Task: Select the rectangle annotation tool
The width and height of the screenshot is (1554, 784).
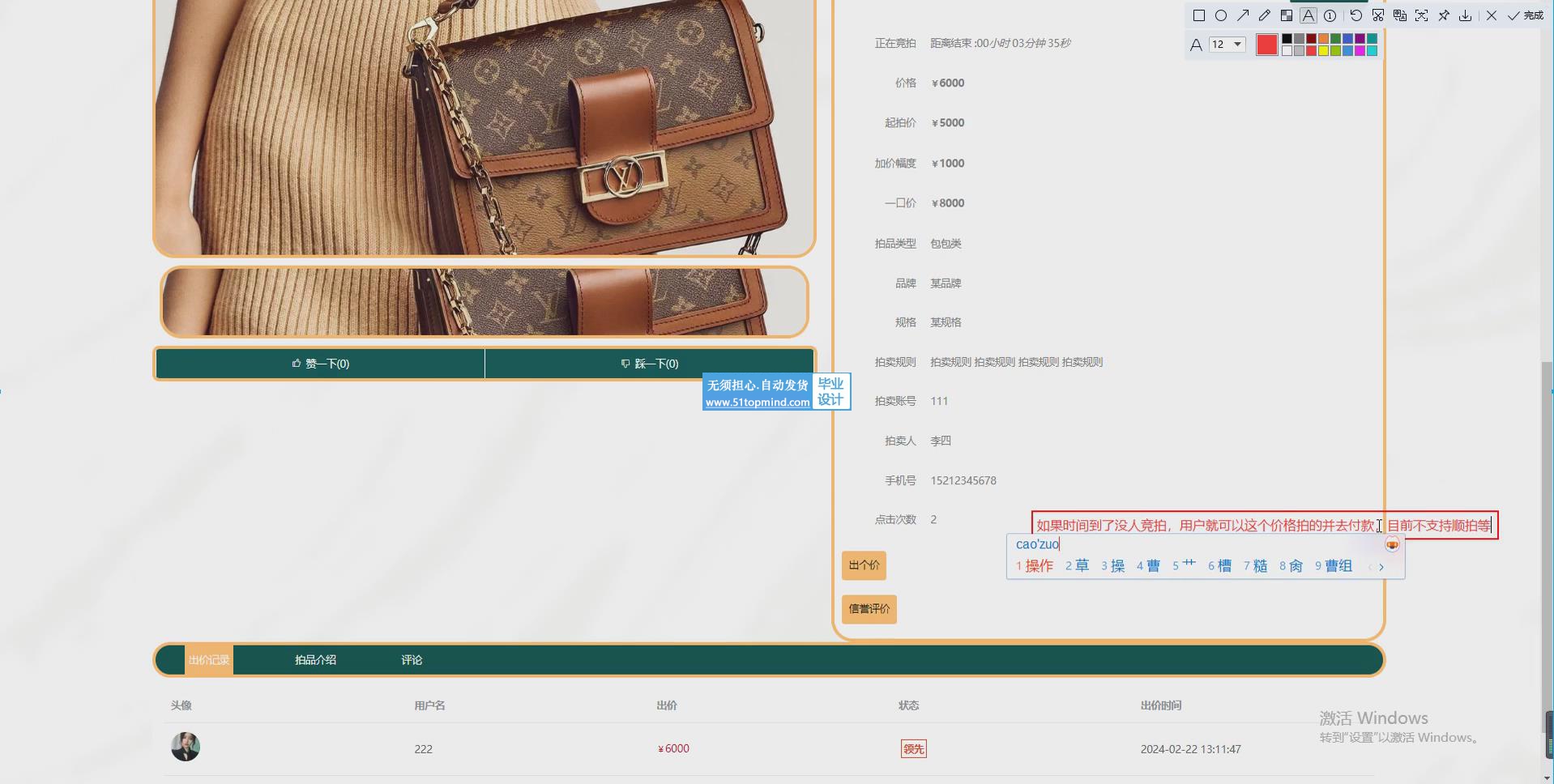Action: [x=1199, y=15]
